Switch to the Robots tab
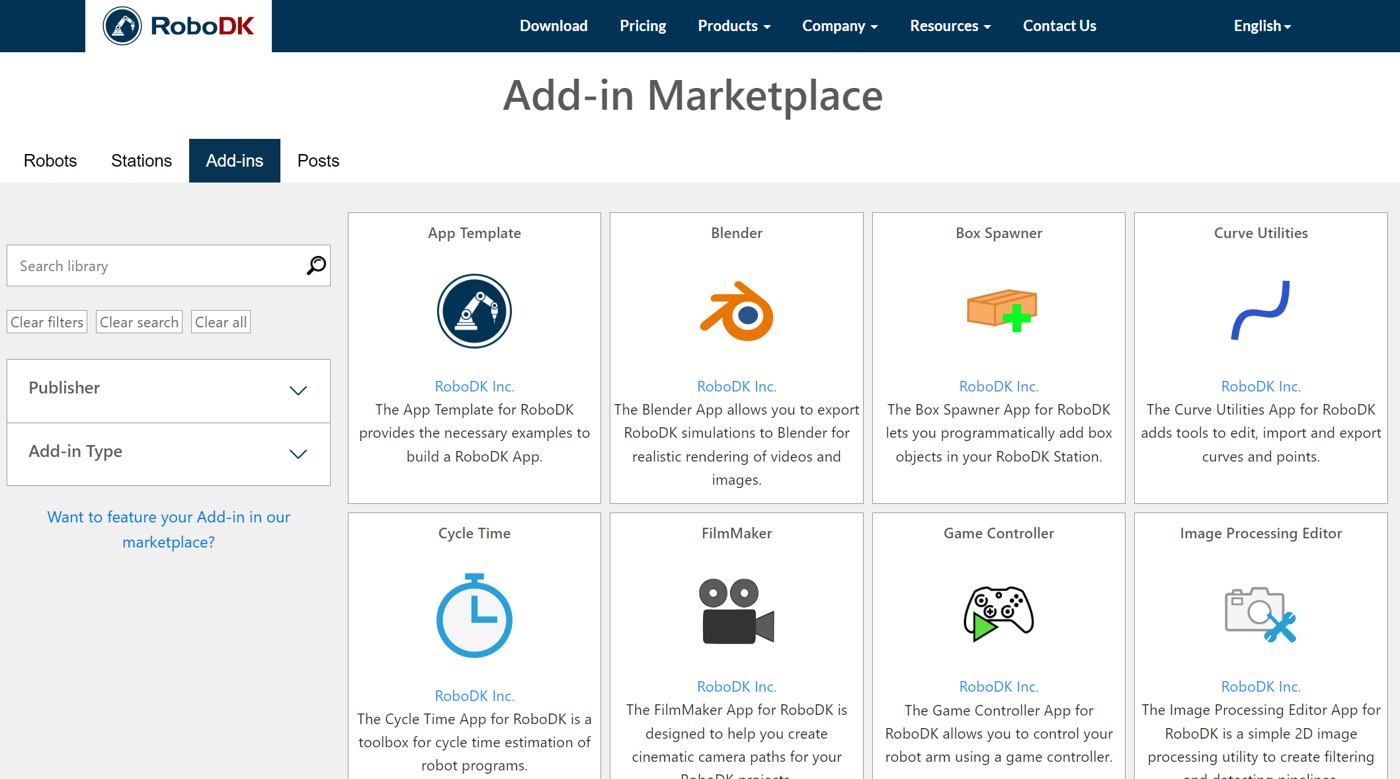Image resolution: width=1400 pixels, height=779 pixels. (50, 161)
